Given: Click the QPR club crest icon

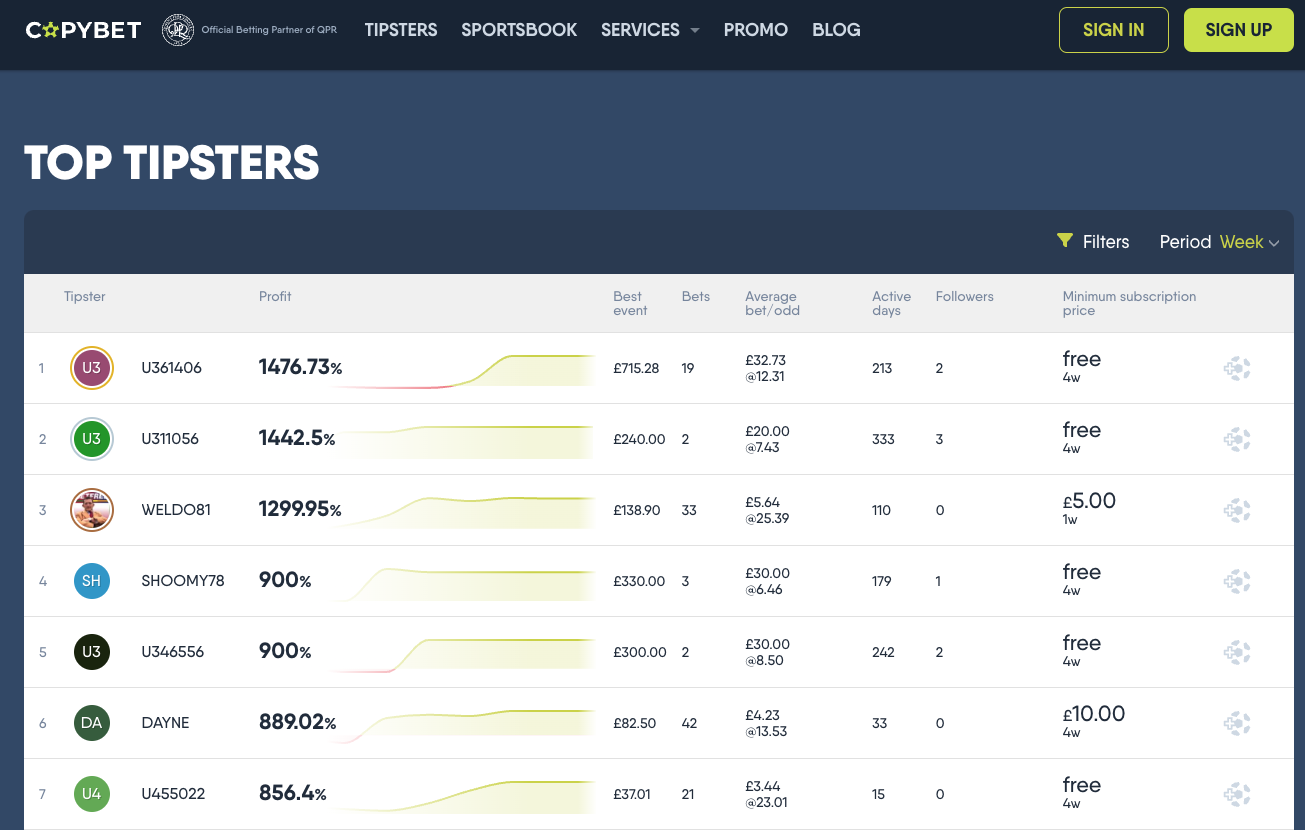Looking at the screenshot, I should point(178,30).
